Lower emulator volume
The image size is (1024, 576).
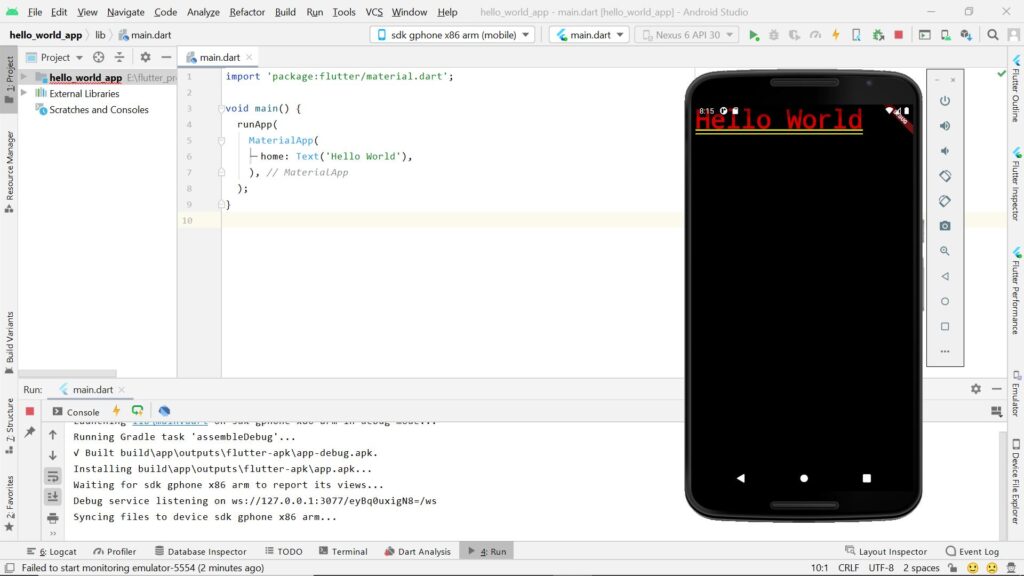(x=945, y=151)
